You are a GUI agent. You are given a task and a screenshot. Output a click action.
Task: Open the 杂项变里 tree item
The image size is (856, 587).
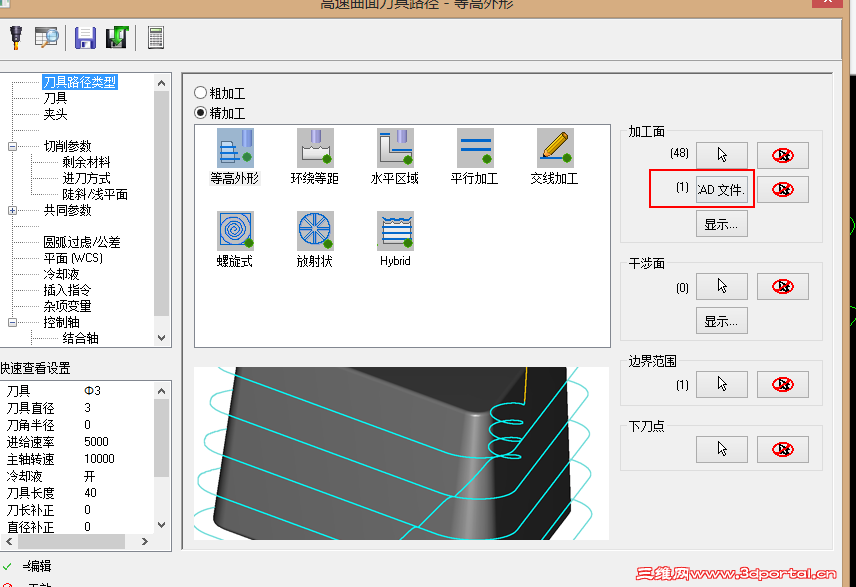pos(67,306)
